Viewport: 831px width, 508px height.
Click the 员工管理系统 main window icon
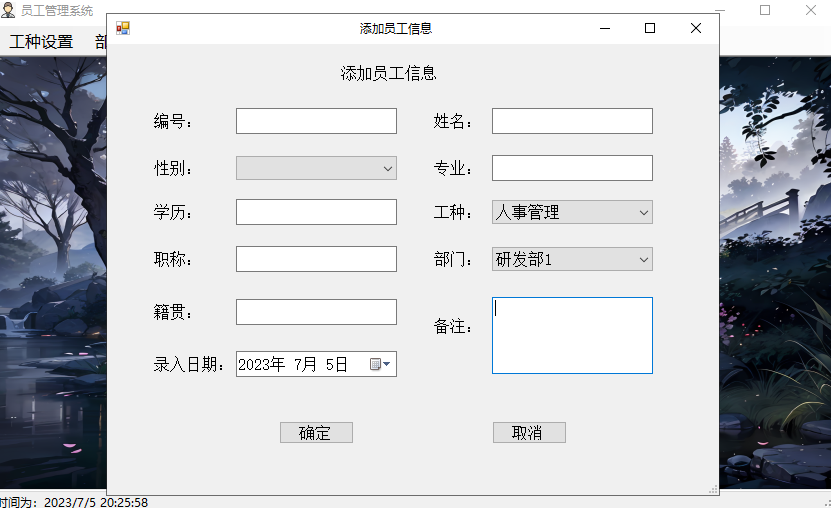(9, 10)
